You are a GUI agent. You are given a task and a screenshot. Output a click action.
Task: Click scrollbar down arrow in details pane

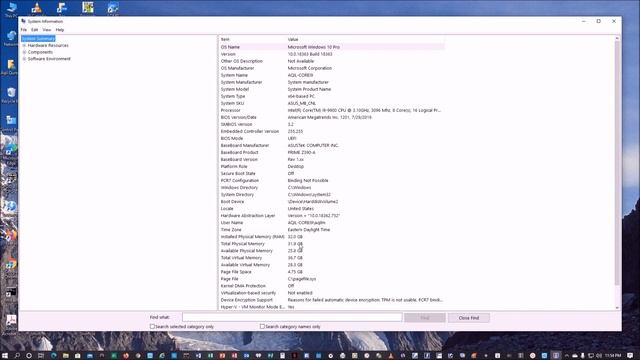click(x=617, y=308)
